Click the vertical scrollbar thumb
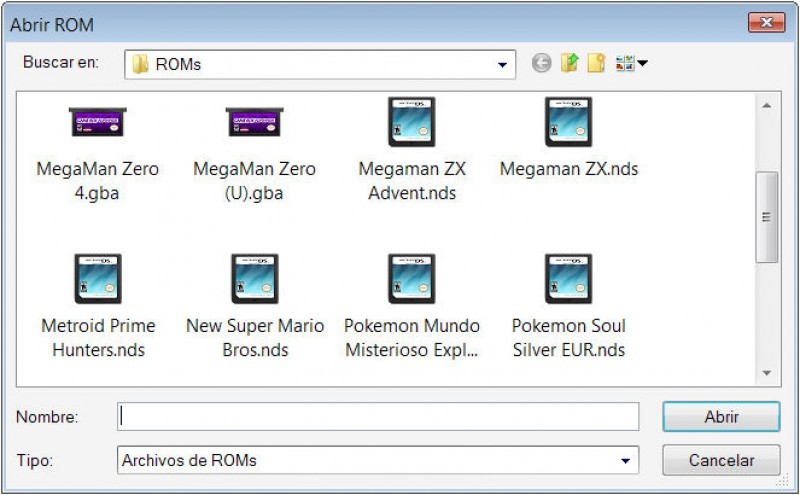The height and width of the screenshot is (495, 800). [x=766, y=217]
